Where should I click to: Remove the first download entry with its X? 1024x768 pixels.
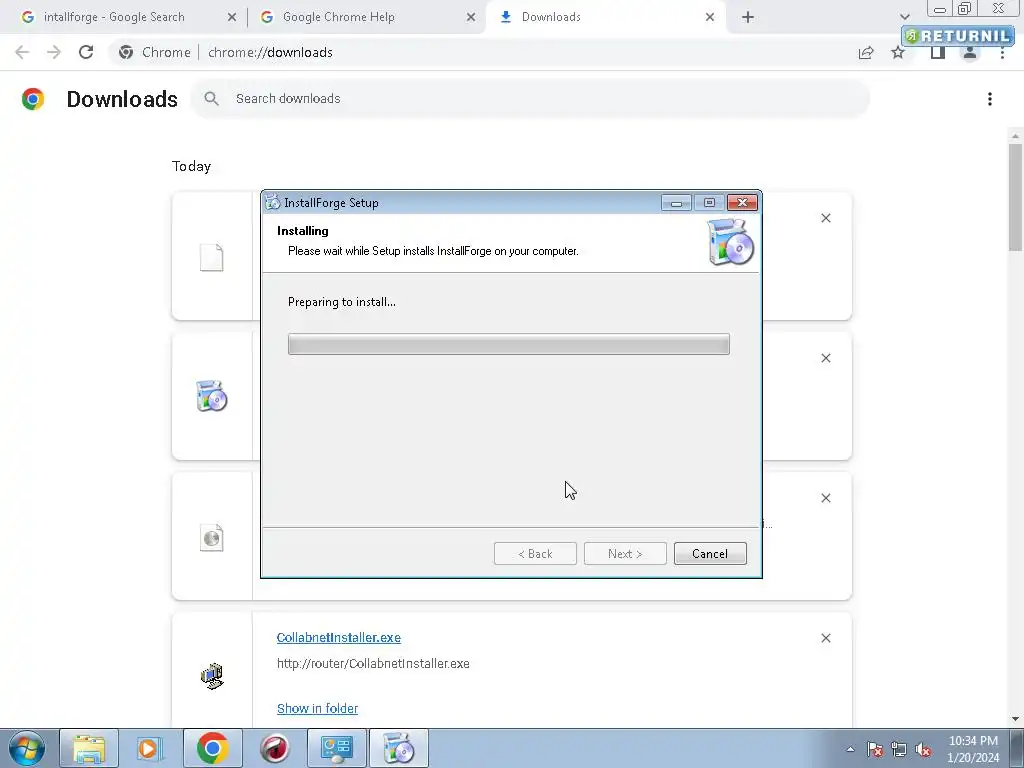(x=825, y=218)
